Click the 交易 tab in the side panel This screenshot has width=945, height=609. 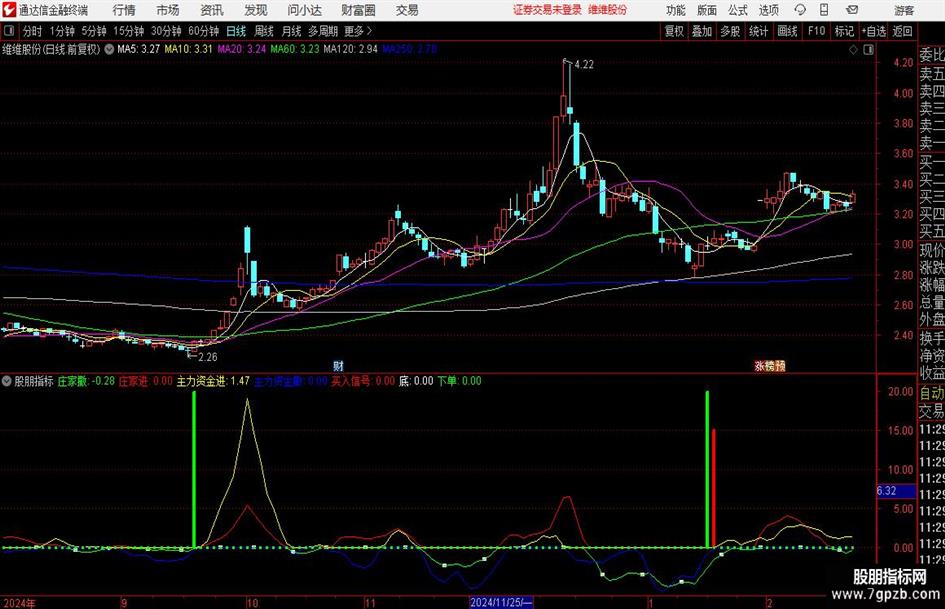(x=932, y=411)
